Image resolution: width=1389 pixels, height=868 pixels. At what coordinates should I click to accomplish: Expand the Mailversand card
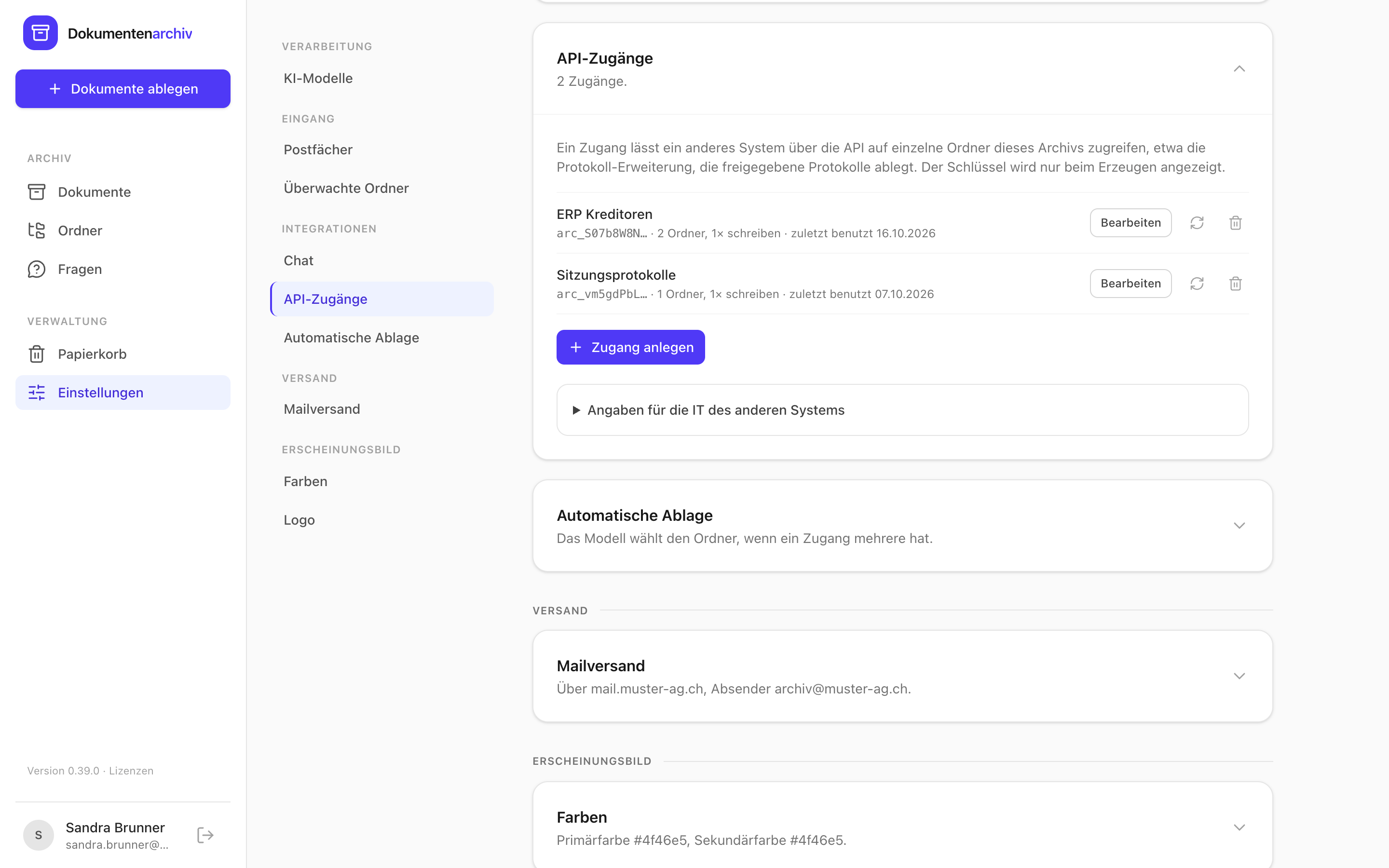[x=1239, y=676]
